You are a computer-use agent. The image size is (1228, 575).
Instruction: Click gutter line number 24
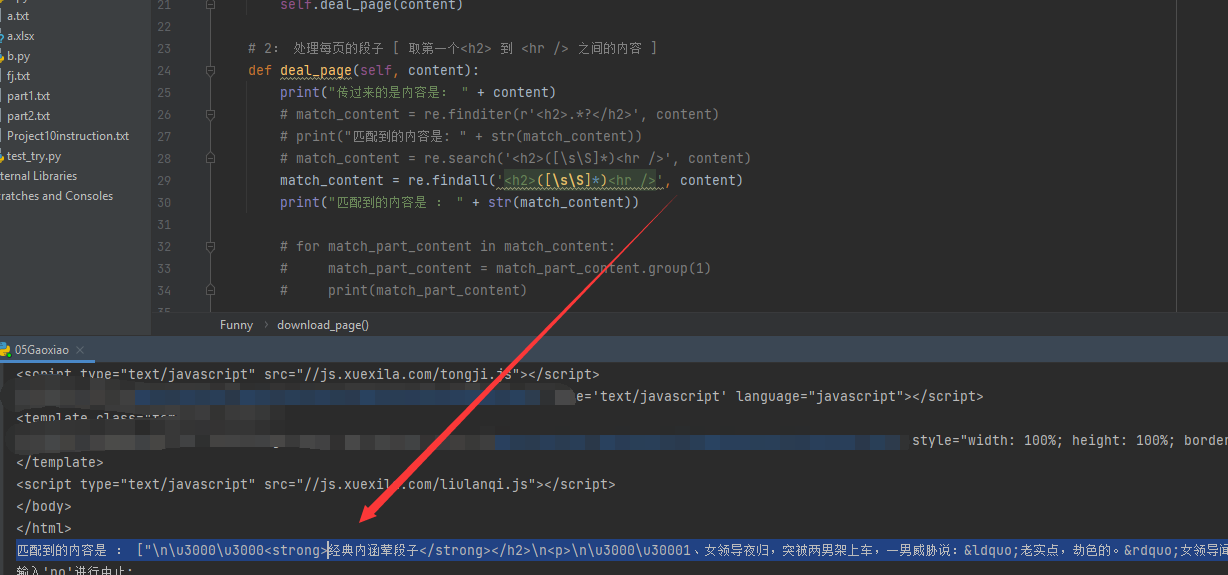click(x=164, y=70)
